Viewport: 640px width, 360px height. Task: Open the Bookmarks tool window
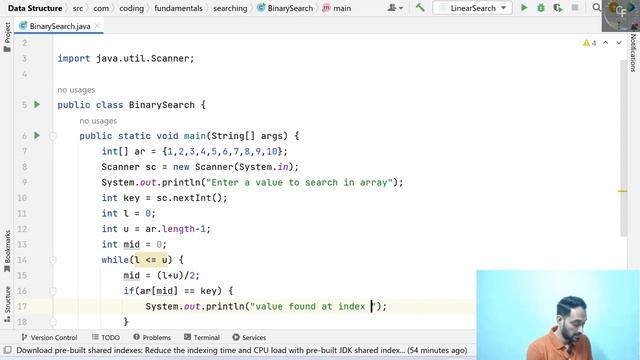(7, 251)
